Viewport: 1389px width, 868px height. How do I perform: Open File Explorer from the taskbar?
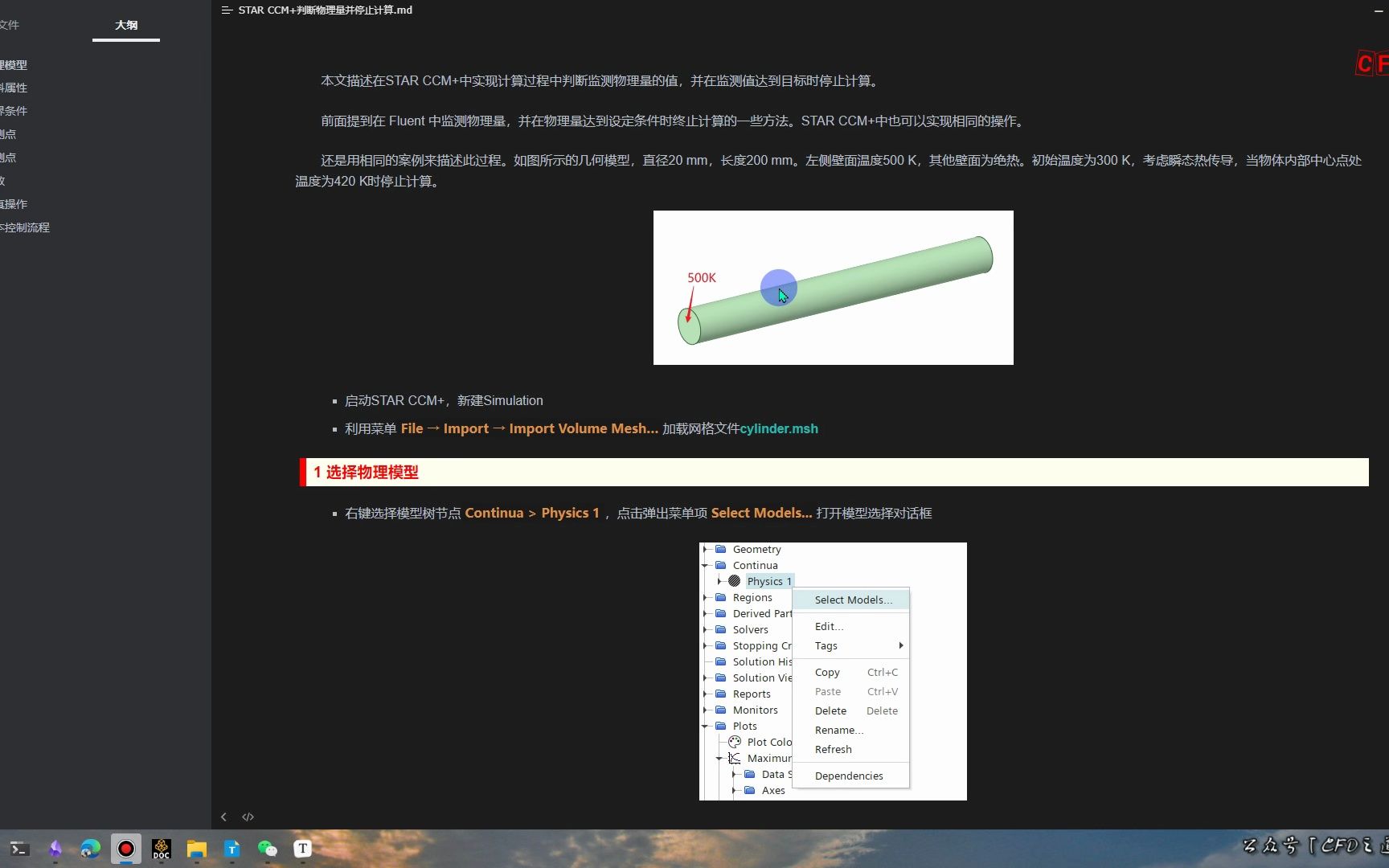[197, 849]
